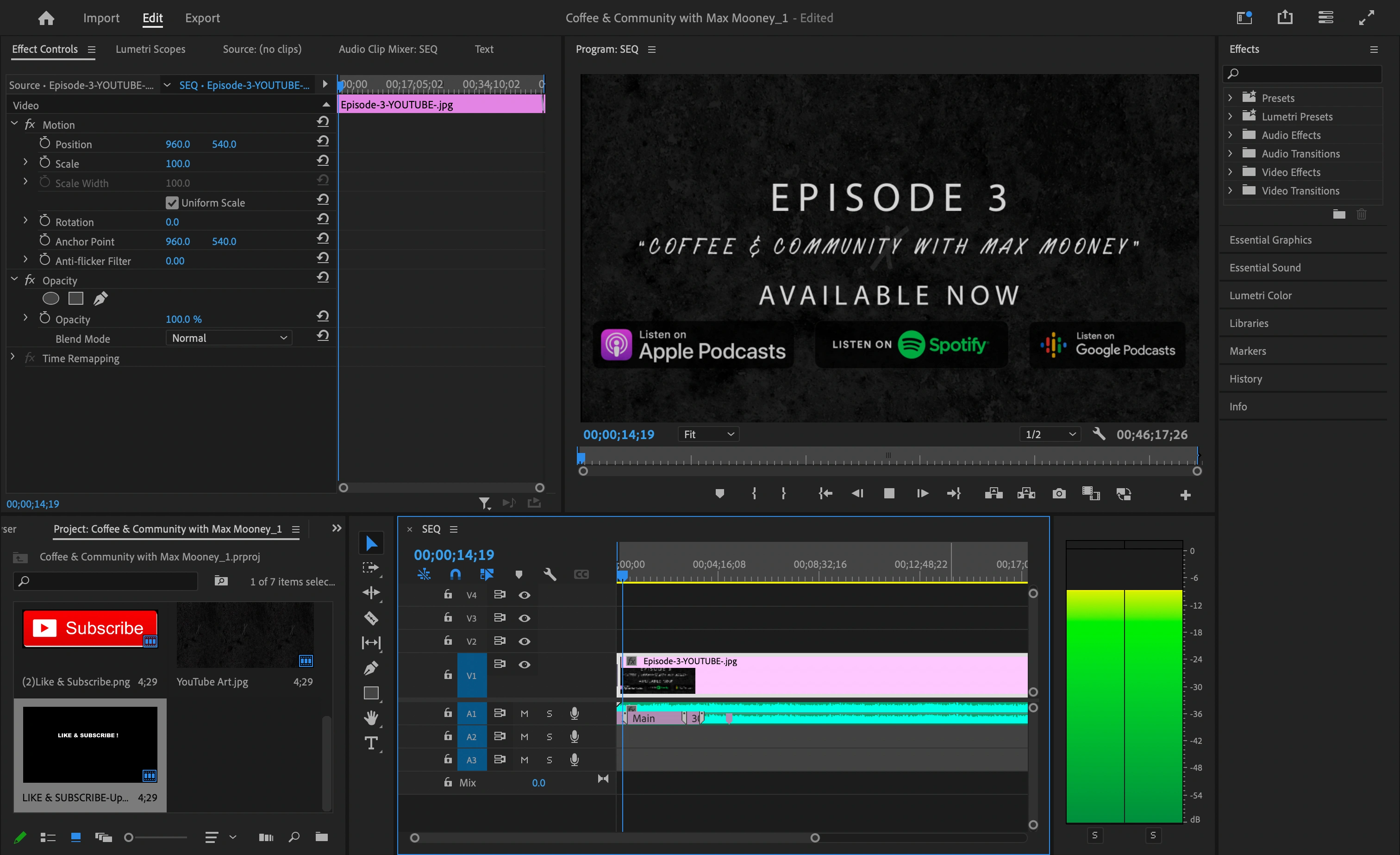Open the Blend Mode dropdown
Screen dimensions: 1400x855
coord(229,338)
